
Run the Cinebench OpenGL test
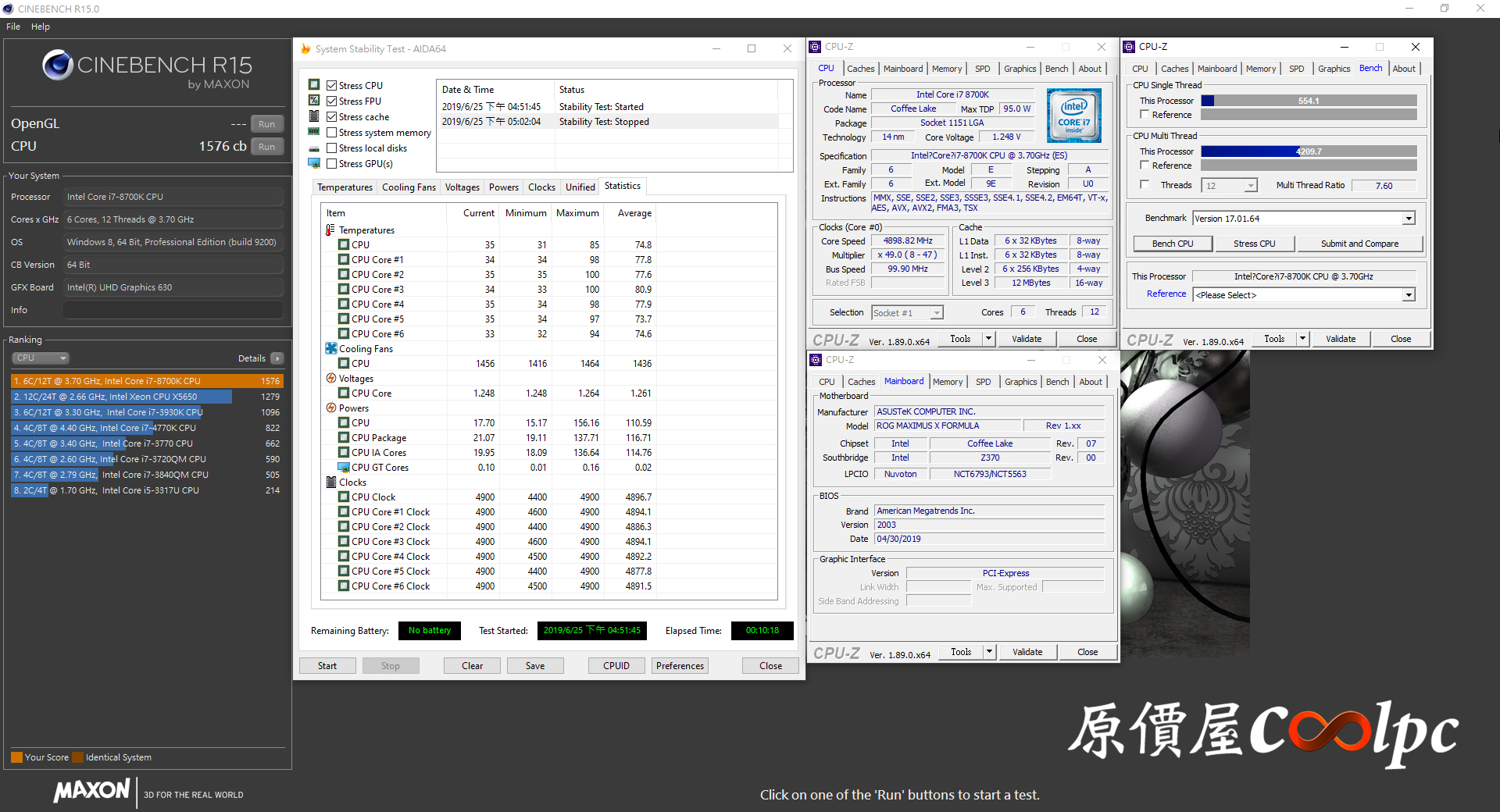pyautogui.click(x=267, y=124)
